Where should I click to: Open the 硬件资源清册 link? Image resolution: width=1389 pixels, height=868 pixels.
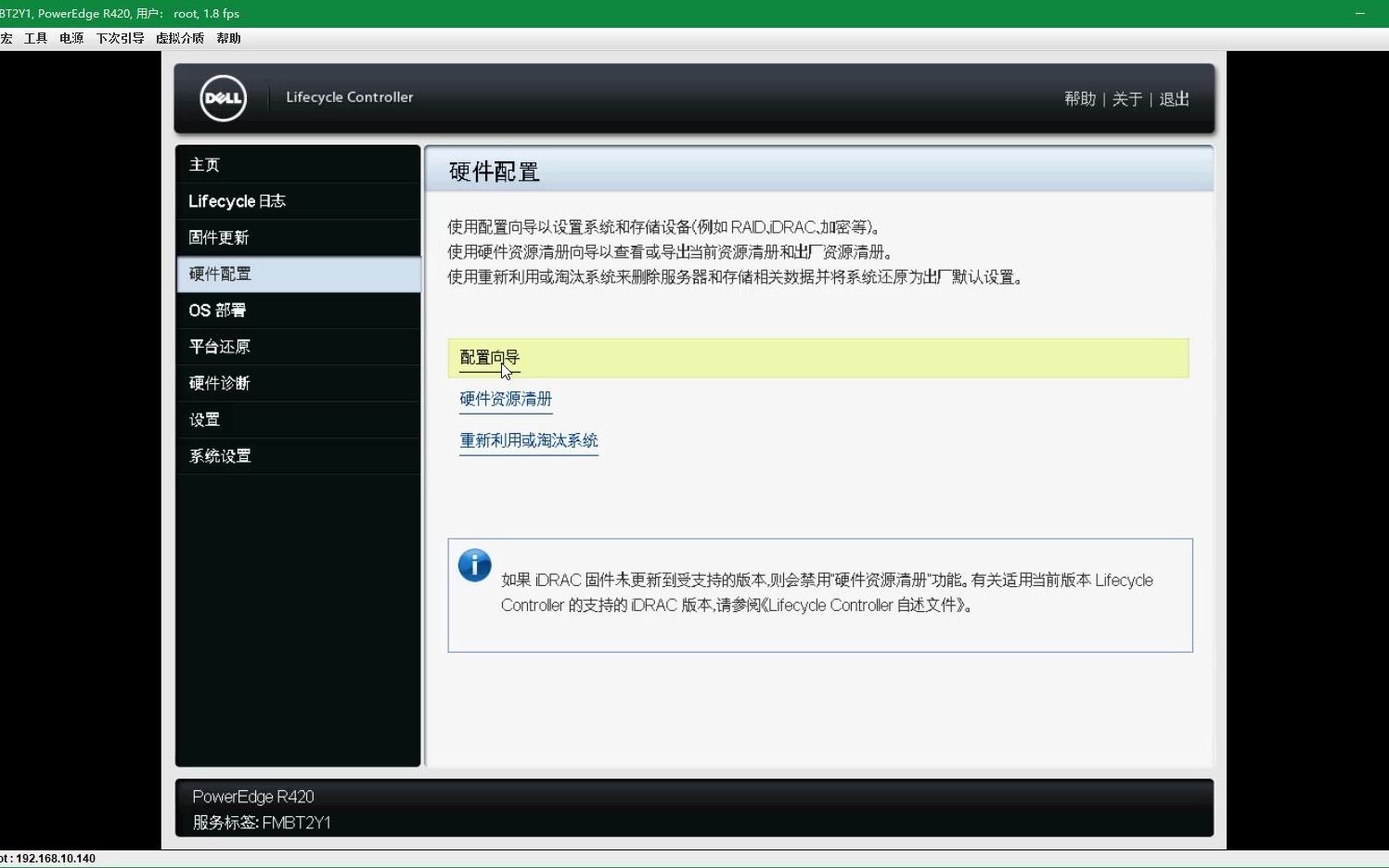(x=506, y=399)
